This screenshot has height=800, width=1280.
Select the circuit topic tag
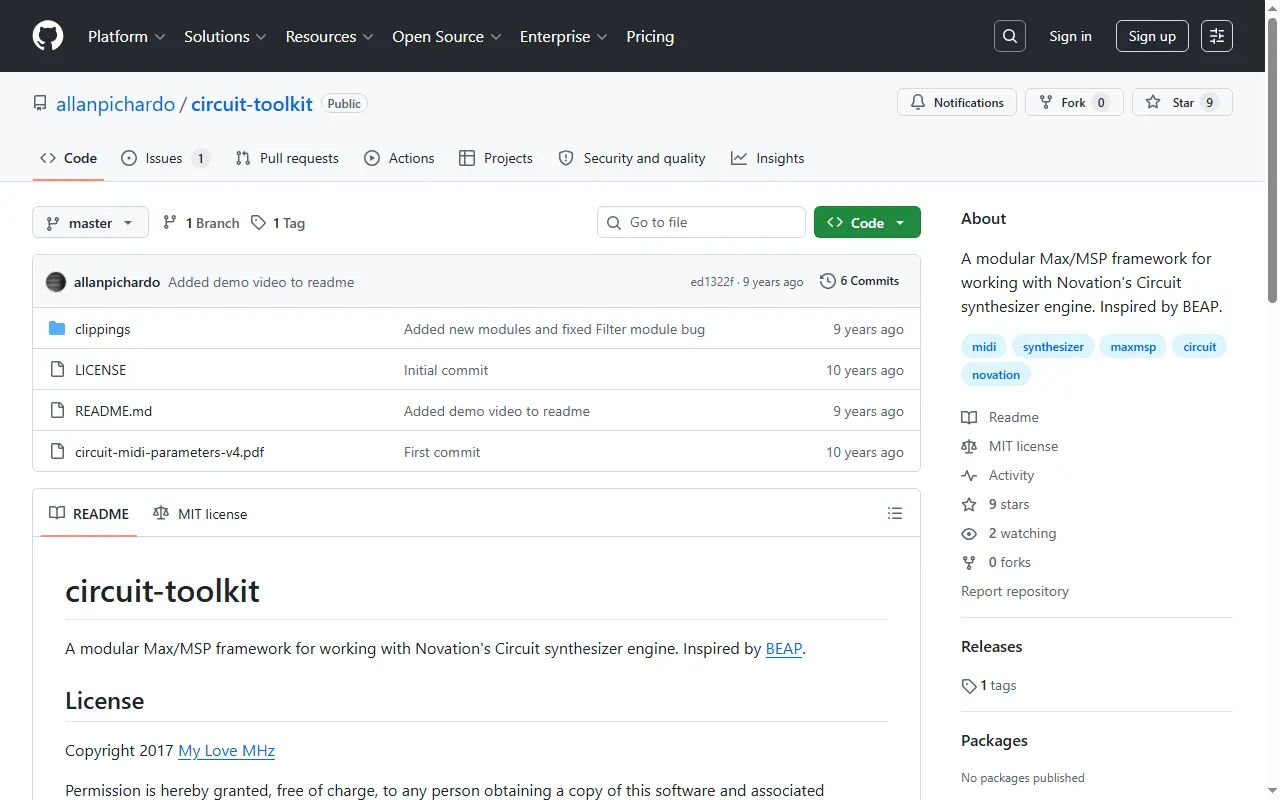[x=1200, y=347]
